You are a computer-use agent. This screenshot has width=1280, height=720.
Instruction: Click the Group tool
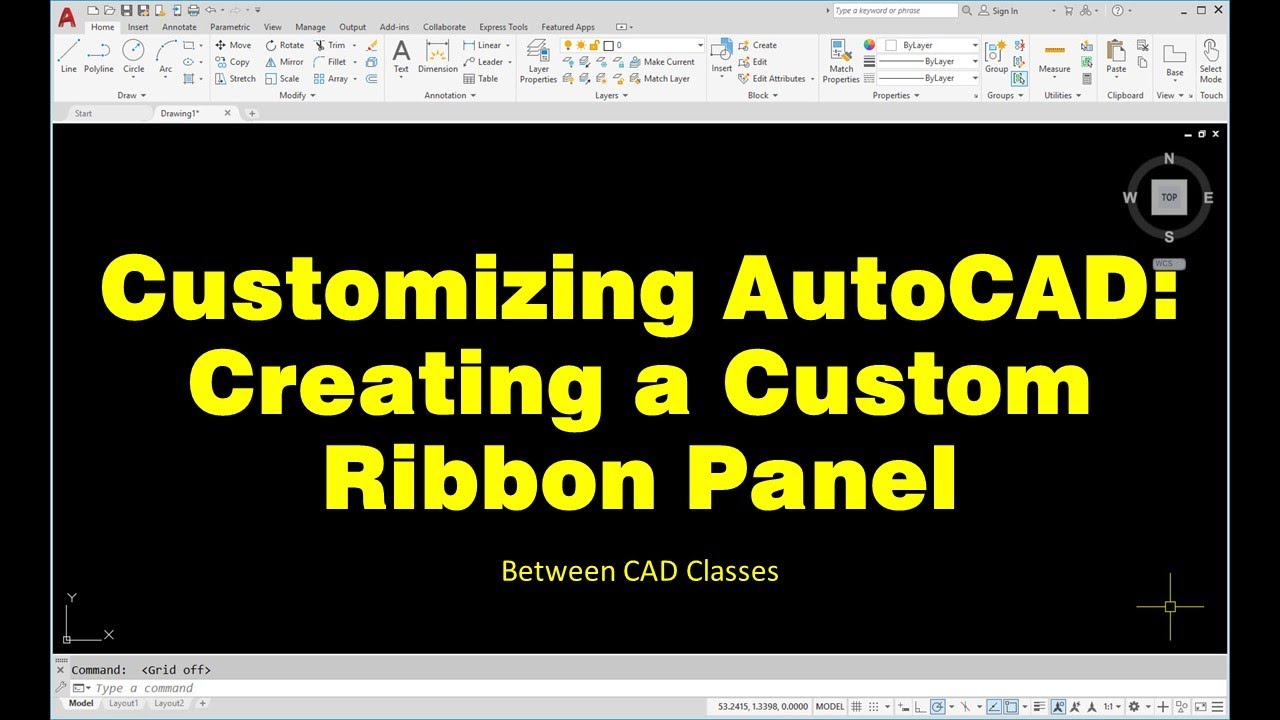tap(996, 56)
